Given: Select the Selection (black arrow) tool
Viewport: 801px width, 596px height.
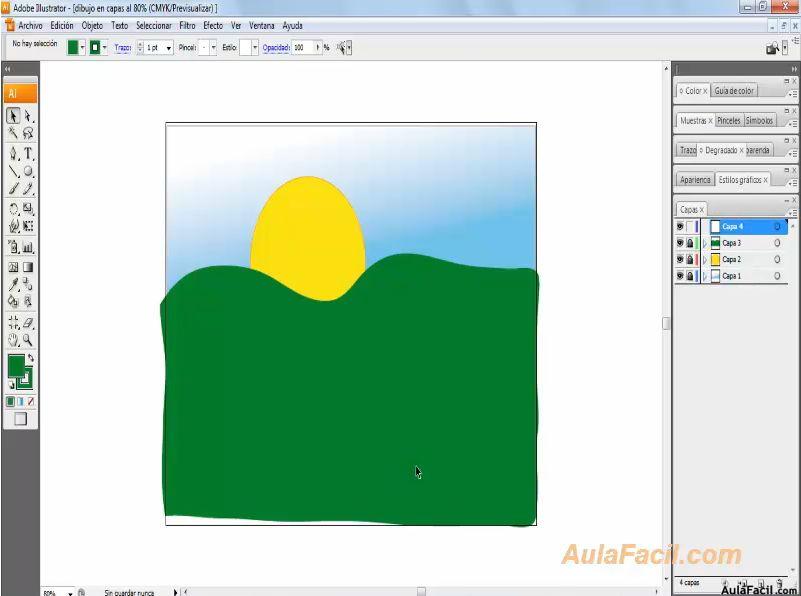Looking at the screenshot, I should pyautogui.click(x=13, y=116).
